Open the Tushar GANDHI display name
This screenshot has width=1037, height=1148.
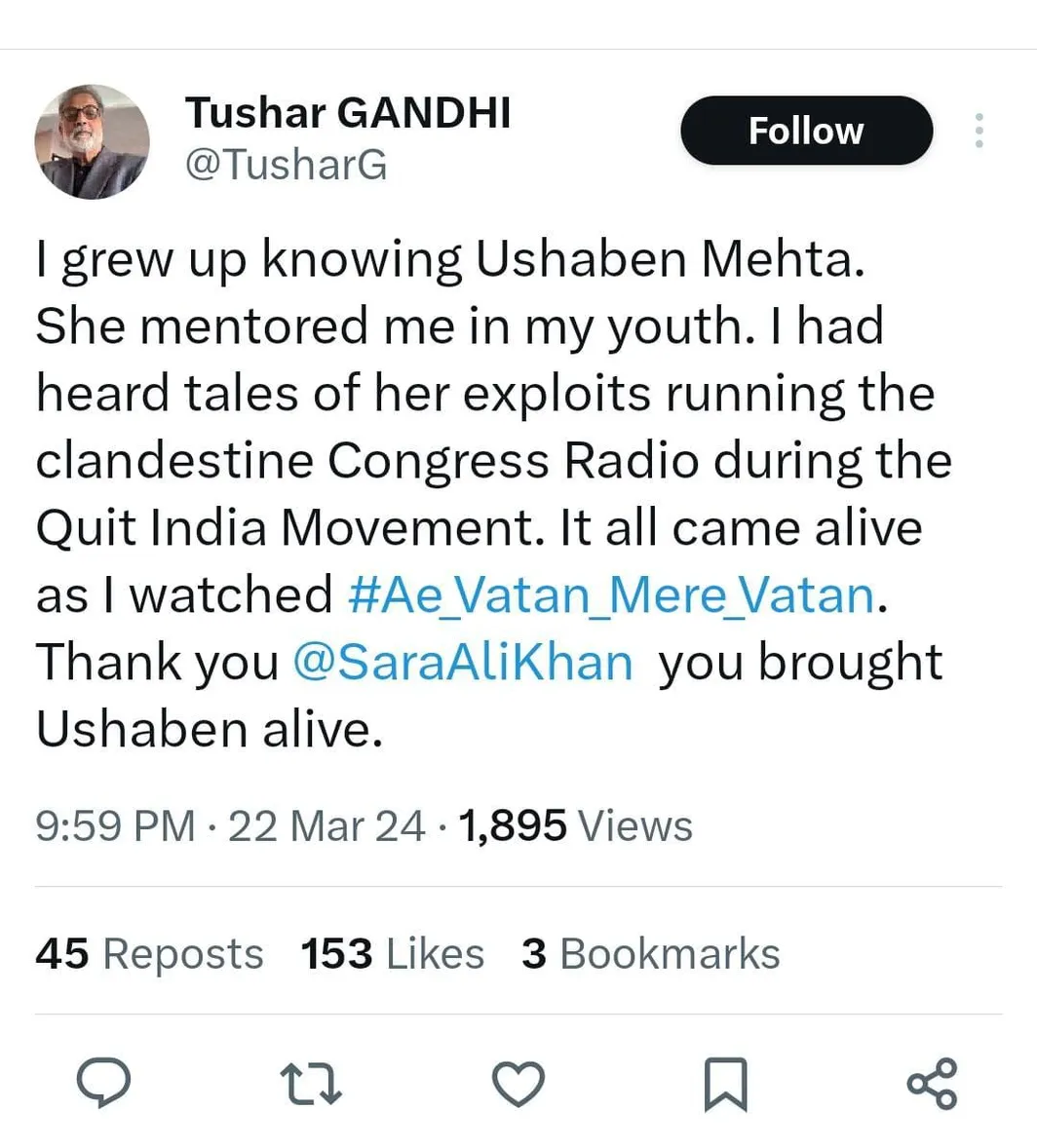pos(348,113)
